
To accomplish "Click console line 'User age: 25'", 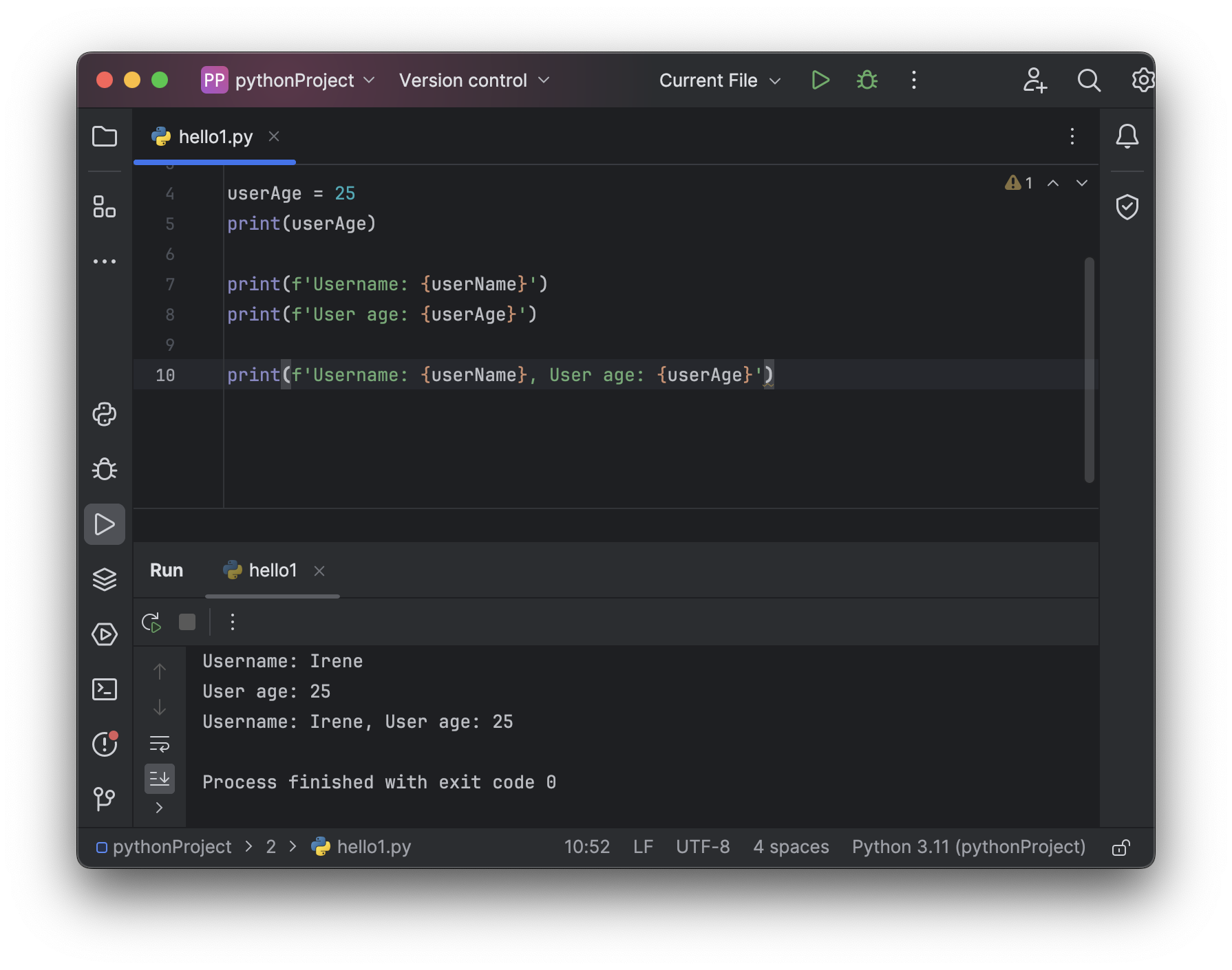I will [x=266, y=691].
